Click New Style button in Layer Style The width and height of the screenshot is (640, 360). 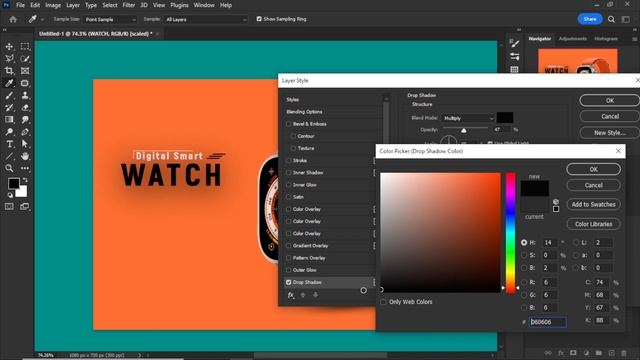[610, 133]
